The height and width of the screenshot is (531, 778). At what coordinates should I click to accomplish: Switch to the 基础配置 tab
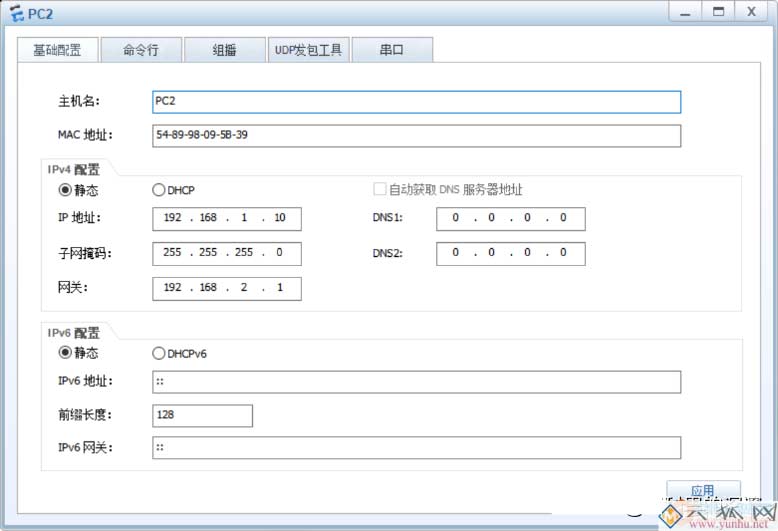pyautogui.click(x=58, y=50)
